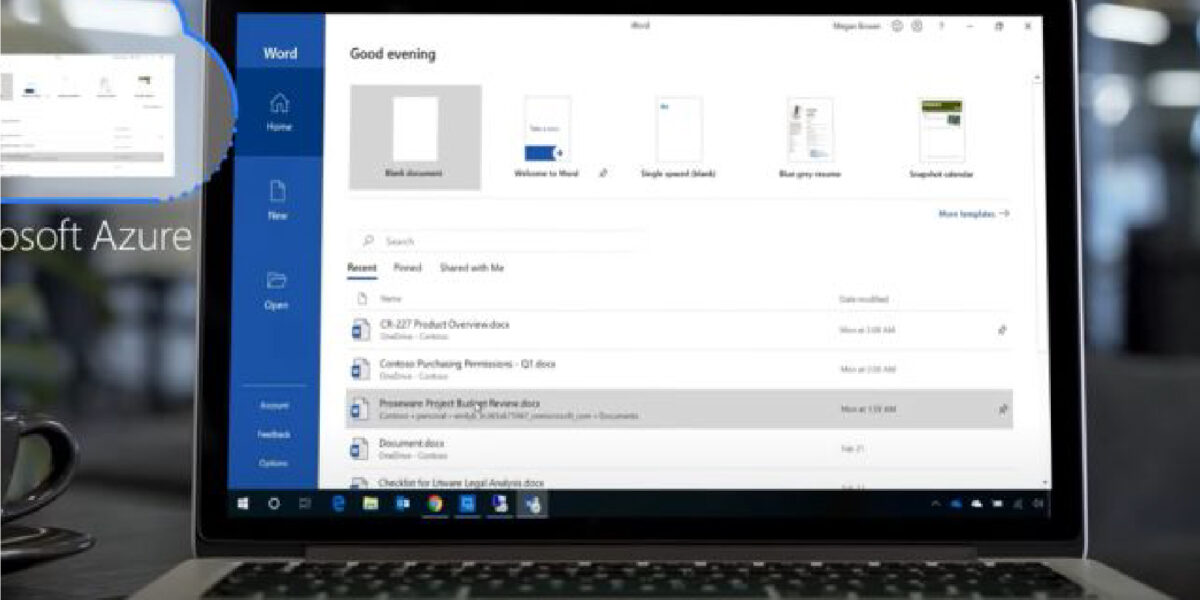
Task: Sort by the Date modified column header
Action: pyautogui.click(x=864, y=299)
